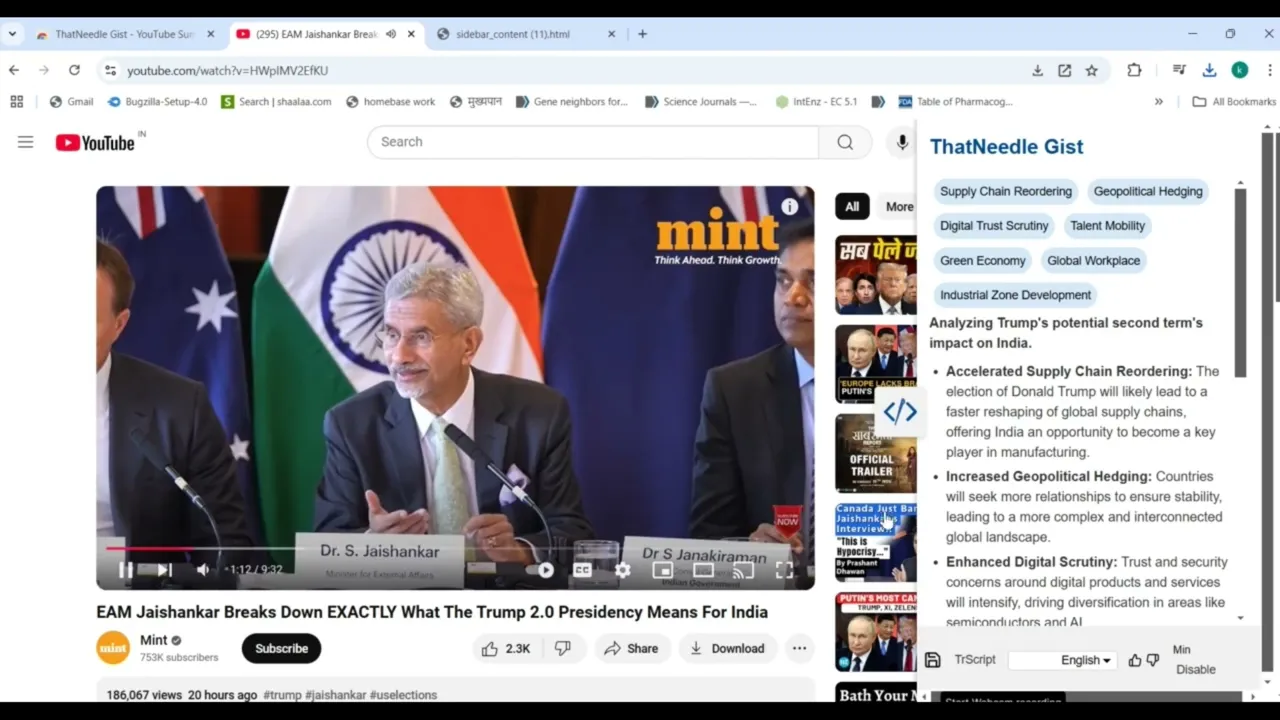Select the Green Economy tag

click(982, 261)
